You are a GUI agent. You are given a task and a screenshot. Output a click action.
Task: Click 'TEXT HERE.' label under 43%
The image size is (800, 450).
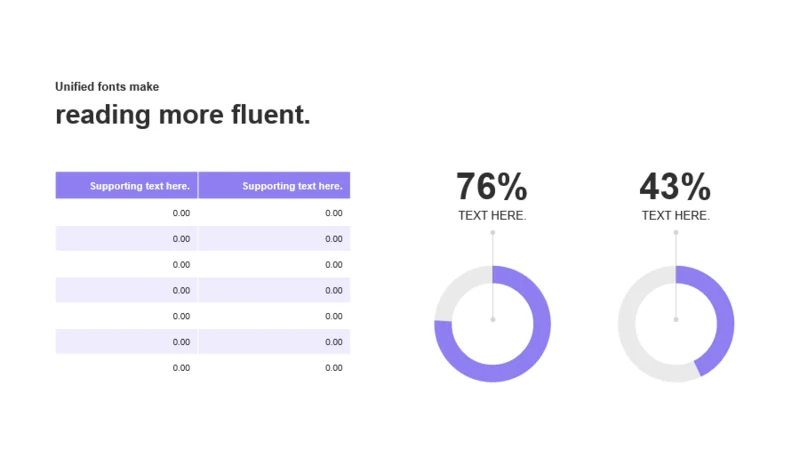click(676, 216)
